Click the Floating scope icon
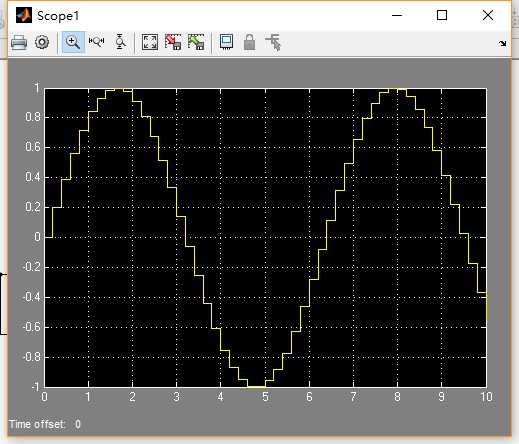519x444 pixels. click(x=226, y=42)
